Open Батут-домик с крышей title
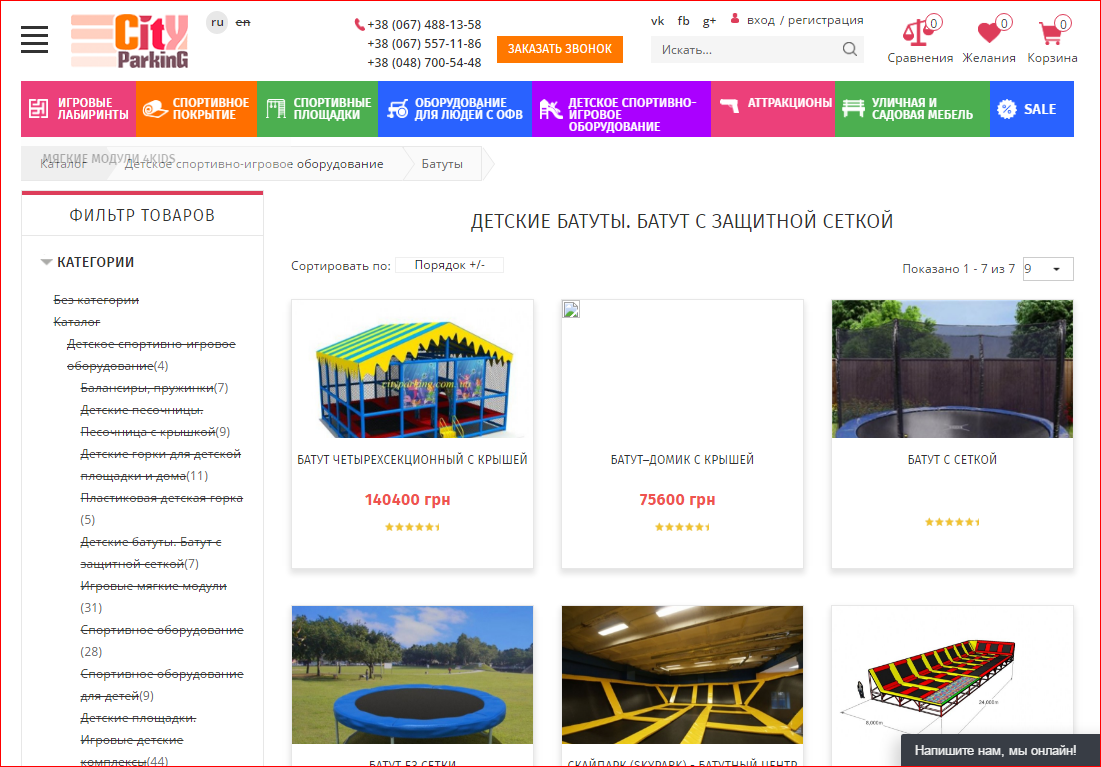1101x767 pixels. (x=682, y=459)
